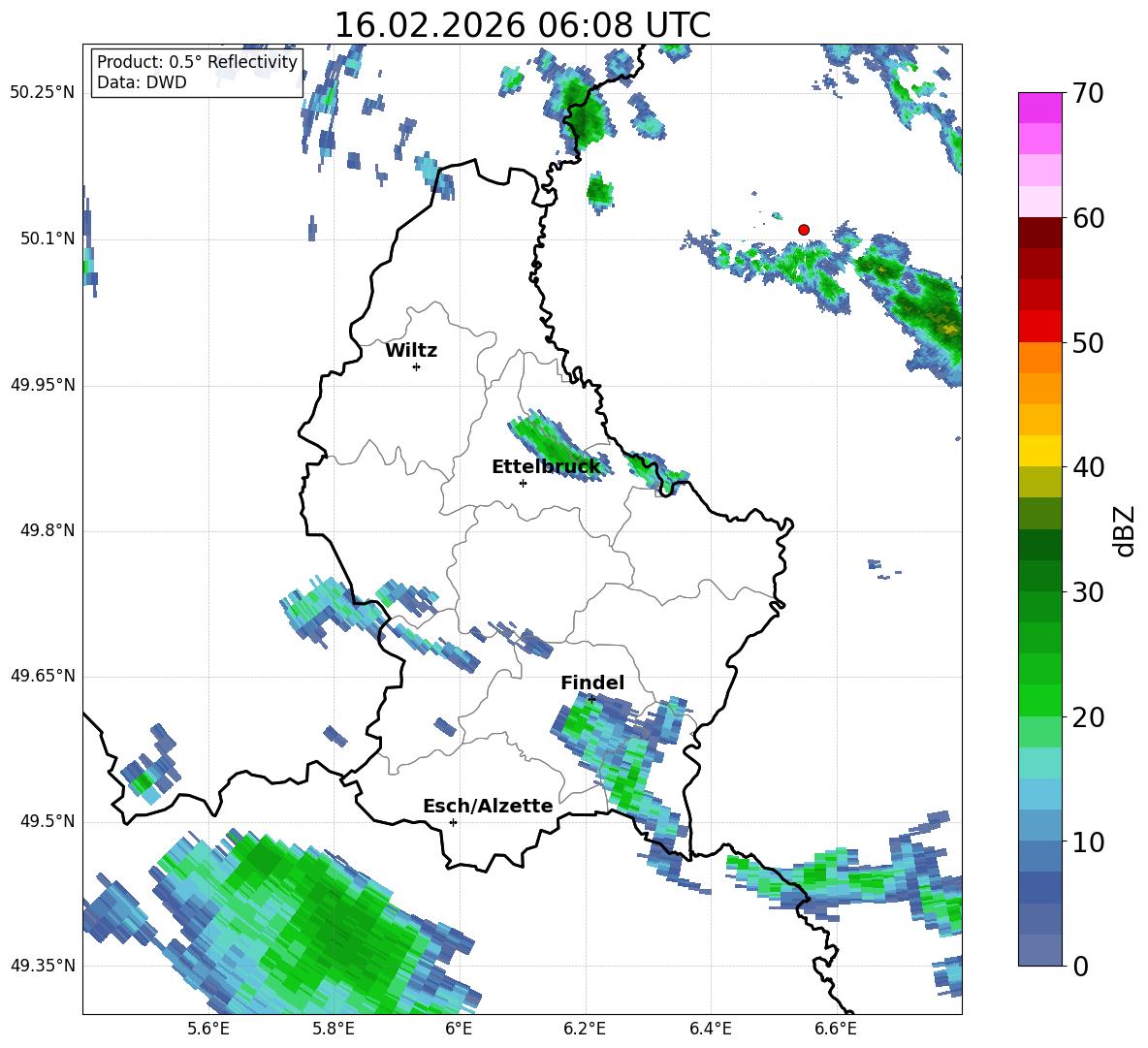Click the 6.6°E longitude label
The image size is (1148, 1048).
click(x=836, y=1029)
